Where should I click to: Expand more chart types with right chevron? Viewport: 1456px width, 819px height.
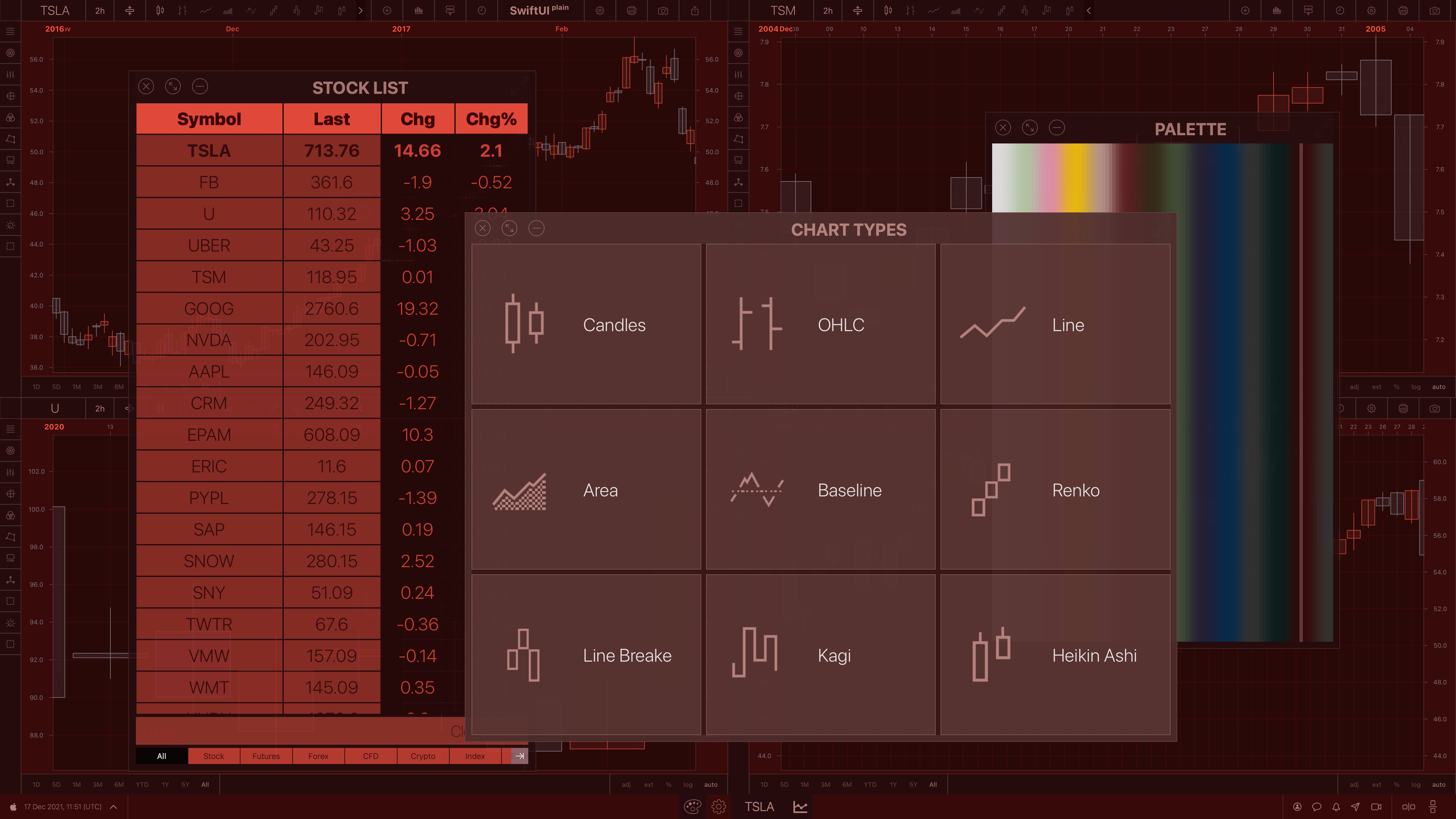coord(361,11)
